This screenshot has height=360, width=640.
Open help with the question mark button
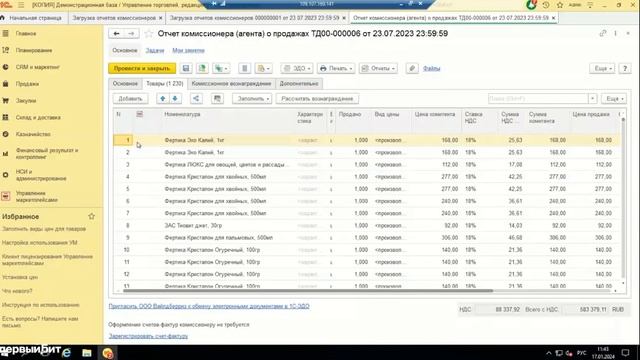pyautogui.click(x=625, y=68)
